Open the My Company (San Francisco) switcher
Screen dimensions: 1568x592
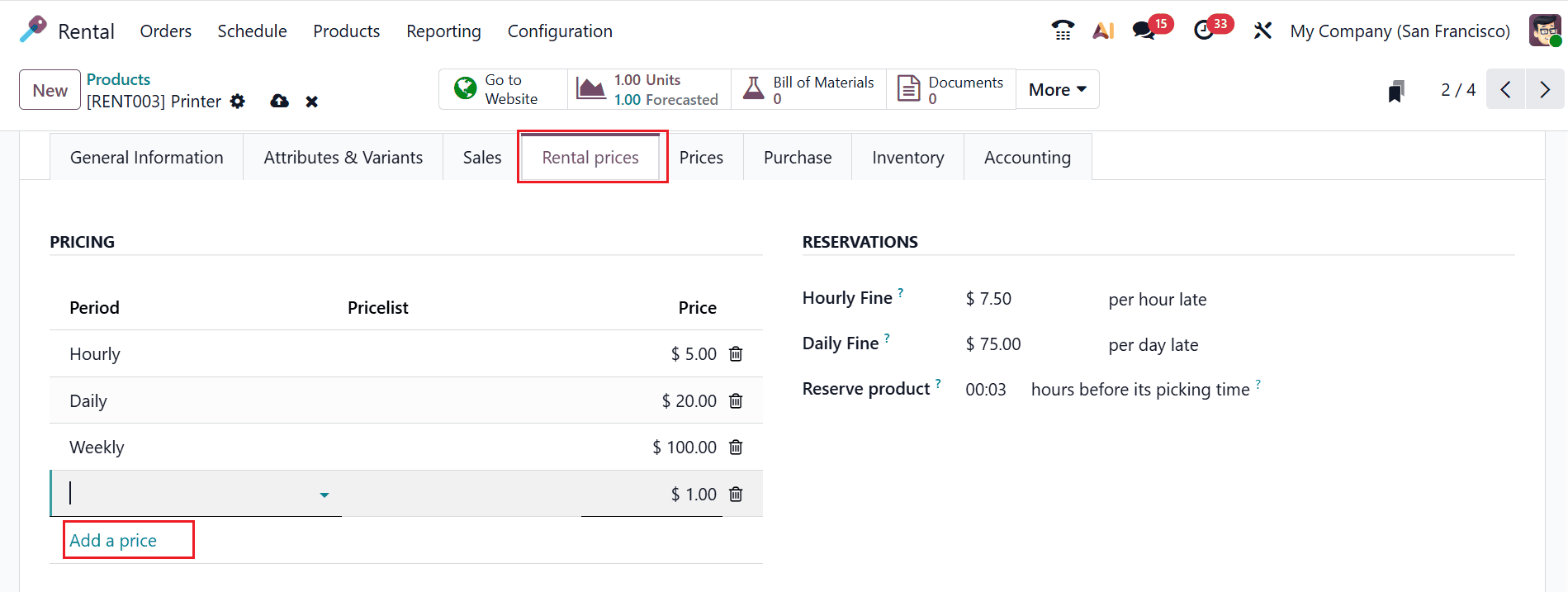tap(1400, 31)
